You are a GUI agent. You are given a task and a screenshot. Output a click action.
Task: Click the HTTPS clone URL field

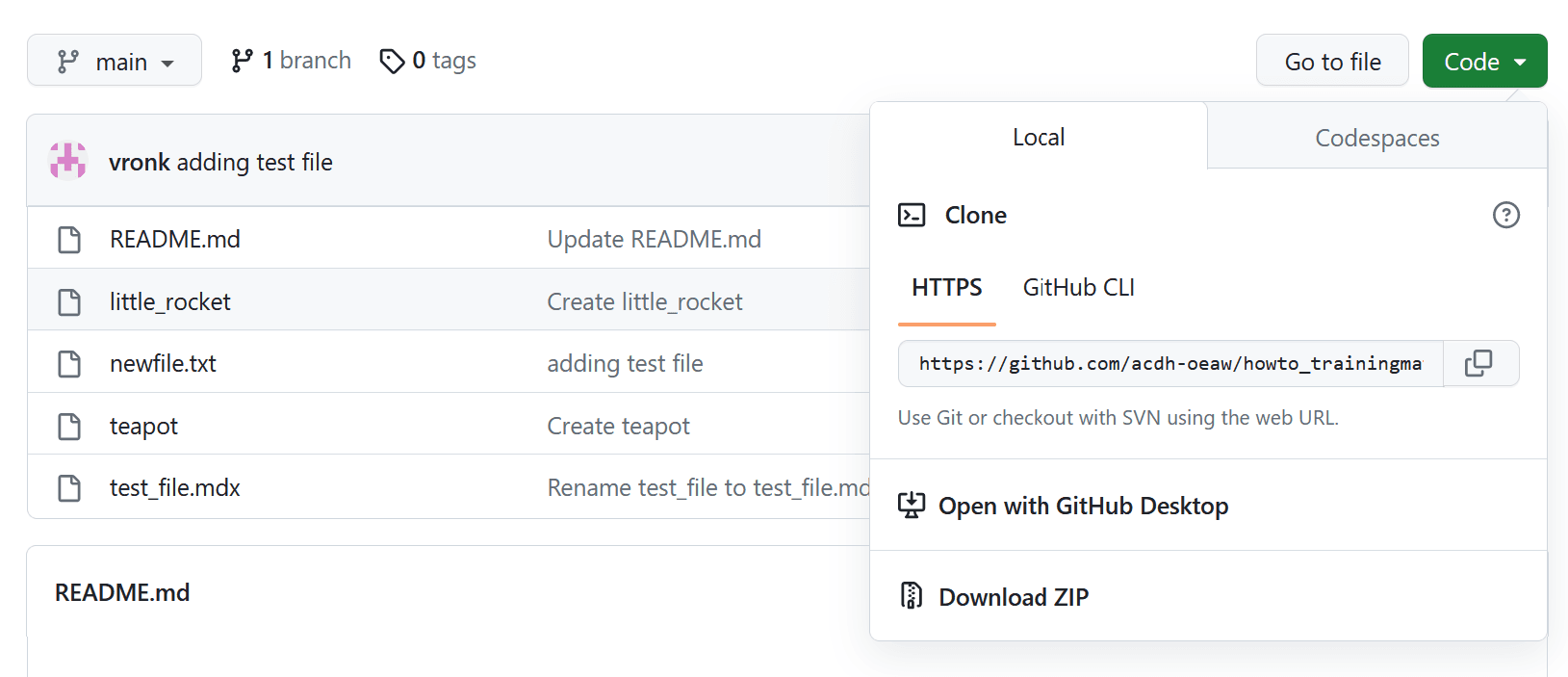click(1170, 363)
